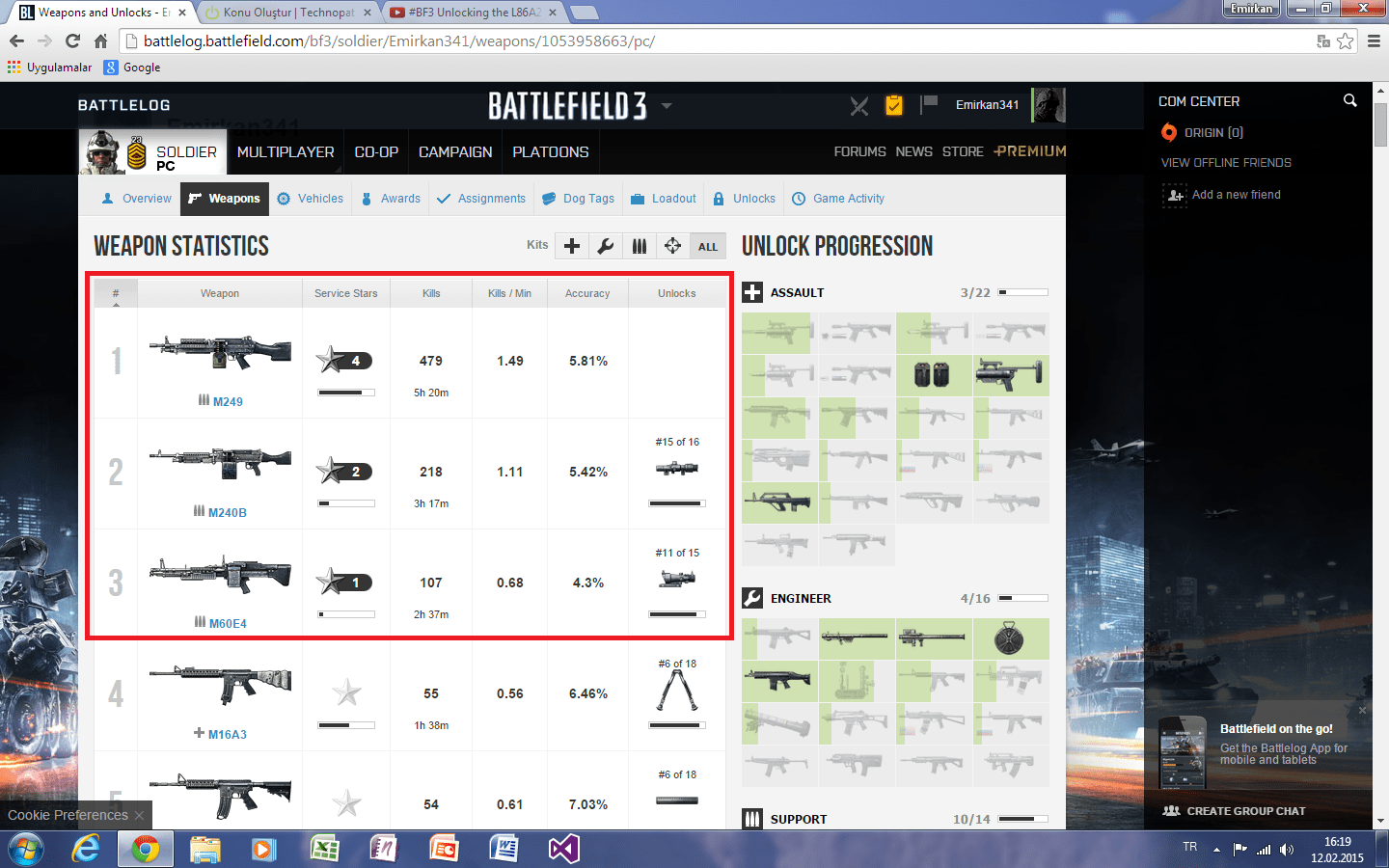This screenshot has width=1389, height=868.
Task: Select the green tracked robot unlock under Engineer
Action: [857, 681]
